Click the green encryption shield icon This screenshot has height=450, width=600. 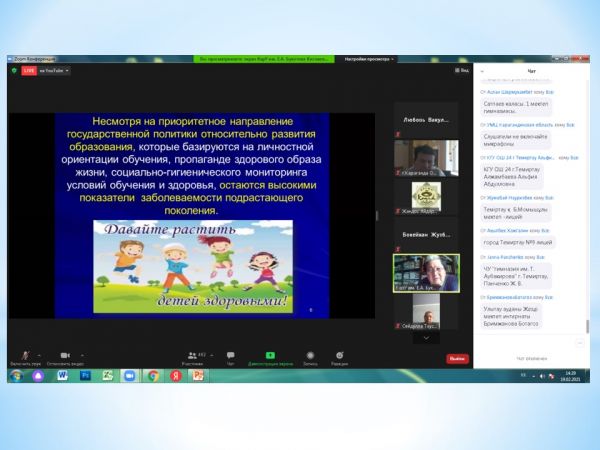(14, 71)
